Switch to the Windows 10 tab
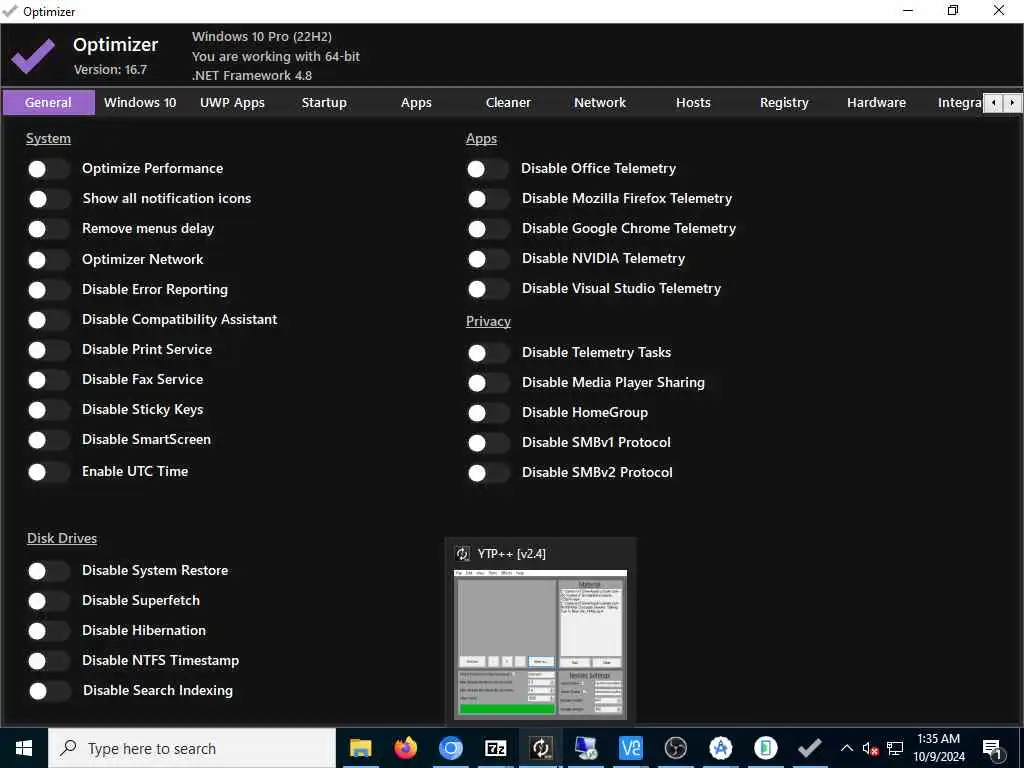This screenshot has width=1024, height=768. coord(140,103)
